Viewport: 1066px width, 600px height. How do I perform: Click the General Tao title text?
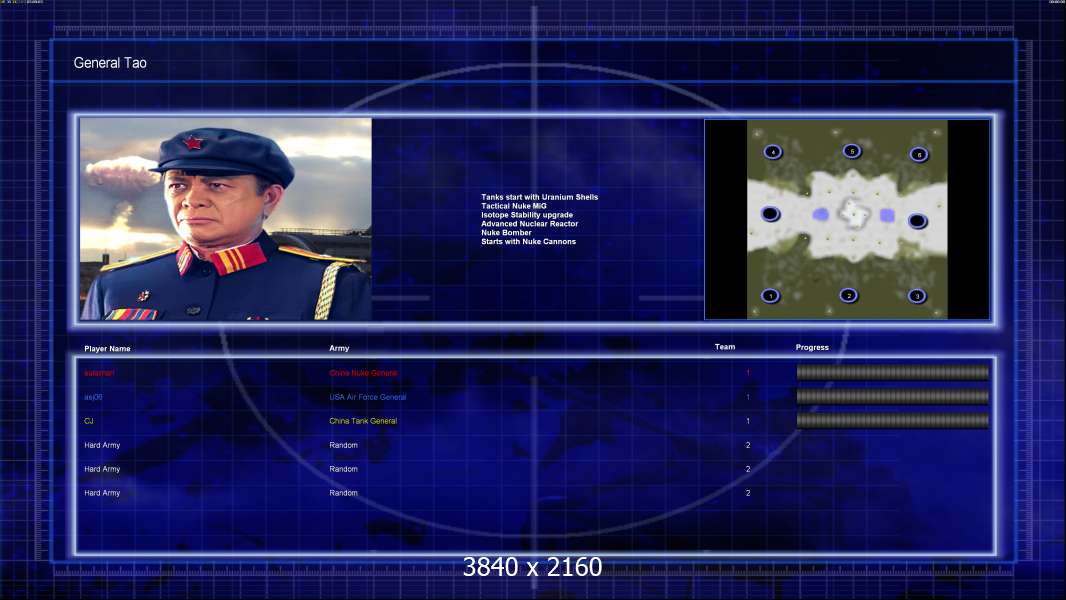pos(110,63)
